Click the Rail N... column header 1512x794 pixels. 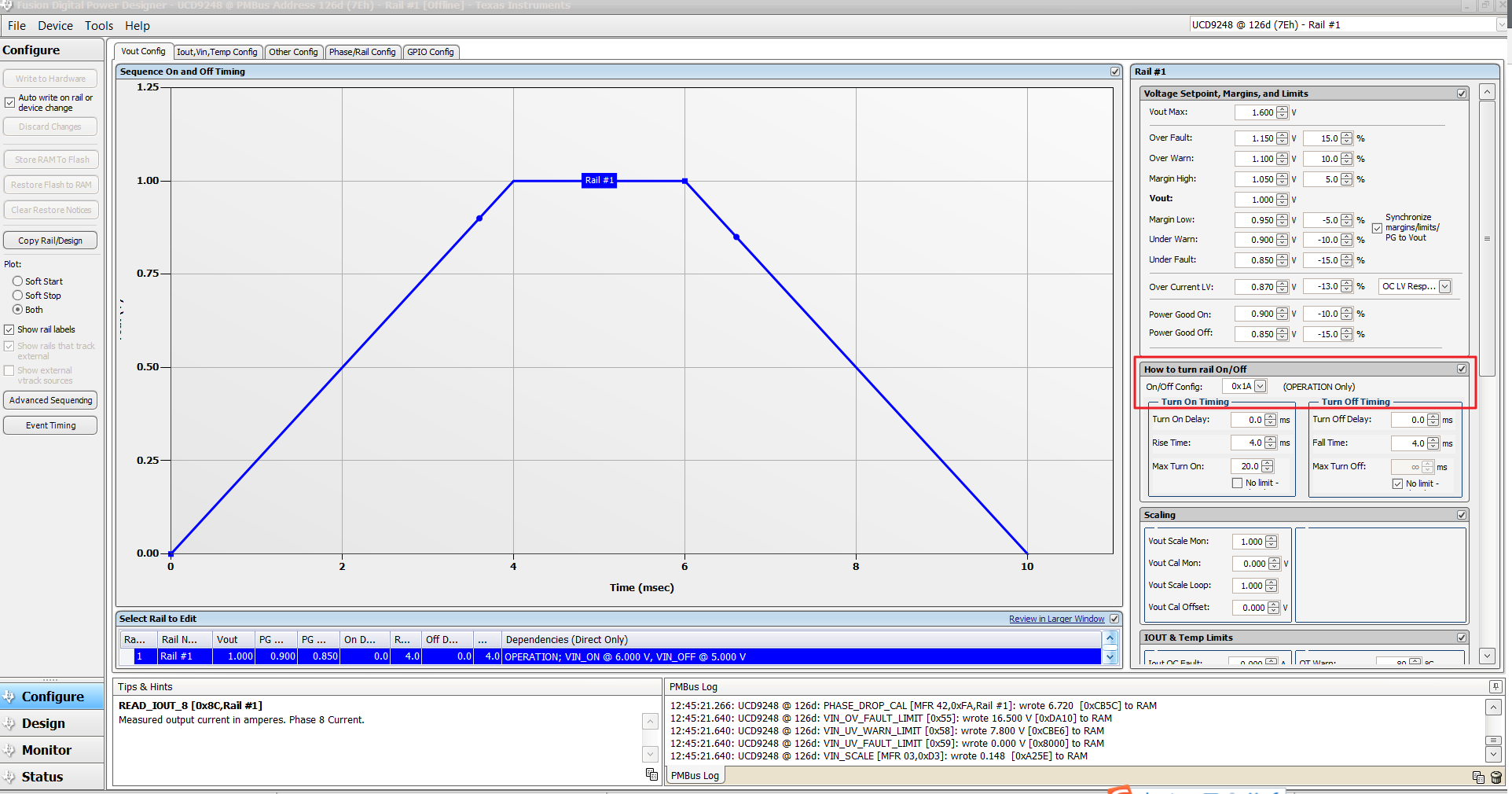coord(185,640)
